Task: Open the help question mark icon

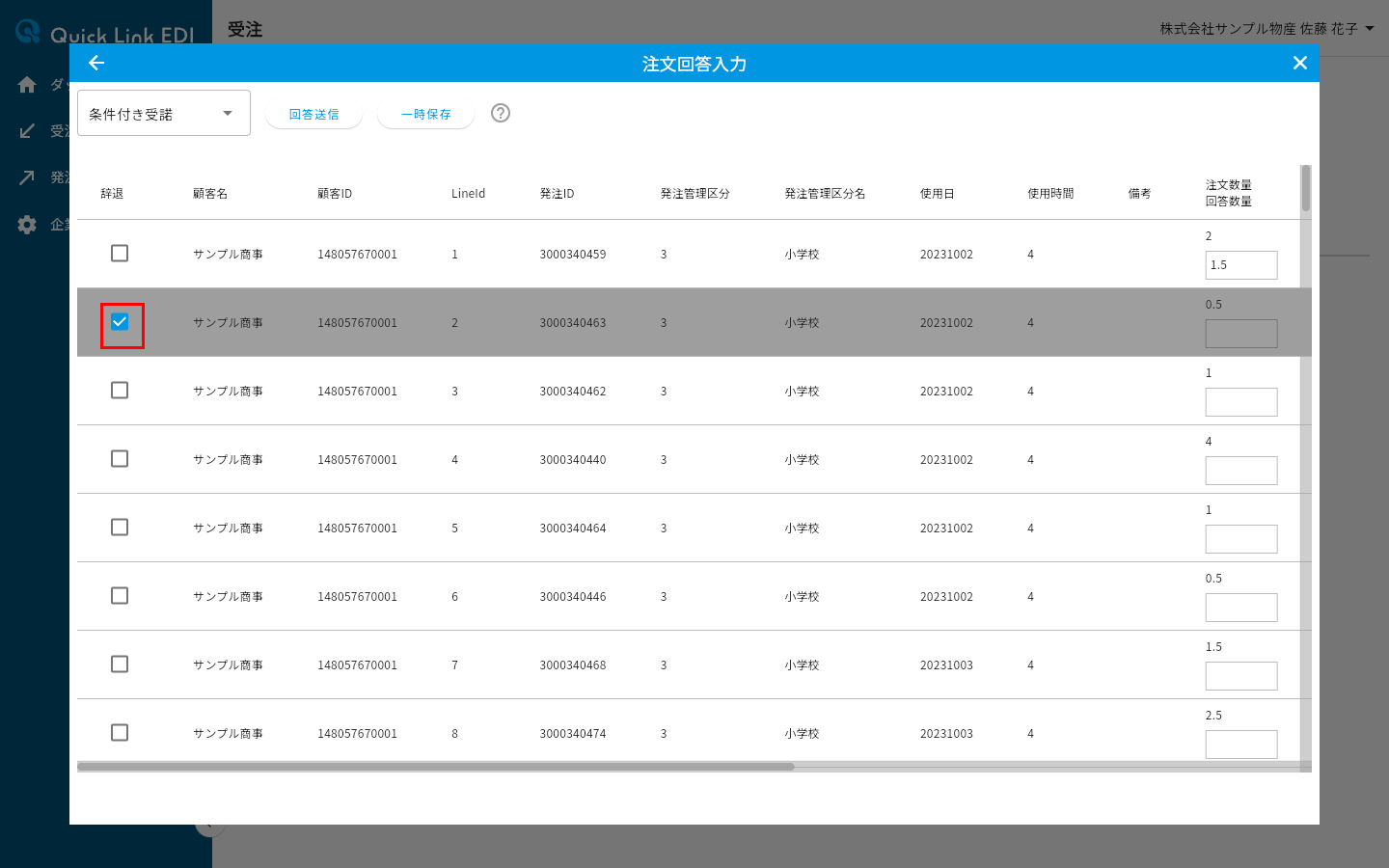Action: pyautogui.click(x=501, y=113)
